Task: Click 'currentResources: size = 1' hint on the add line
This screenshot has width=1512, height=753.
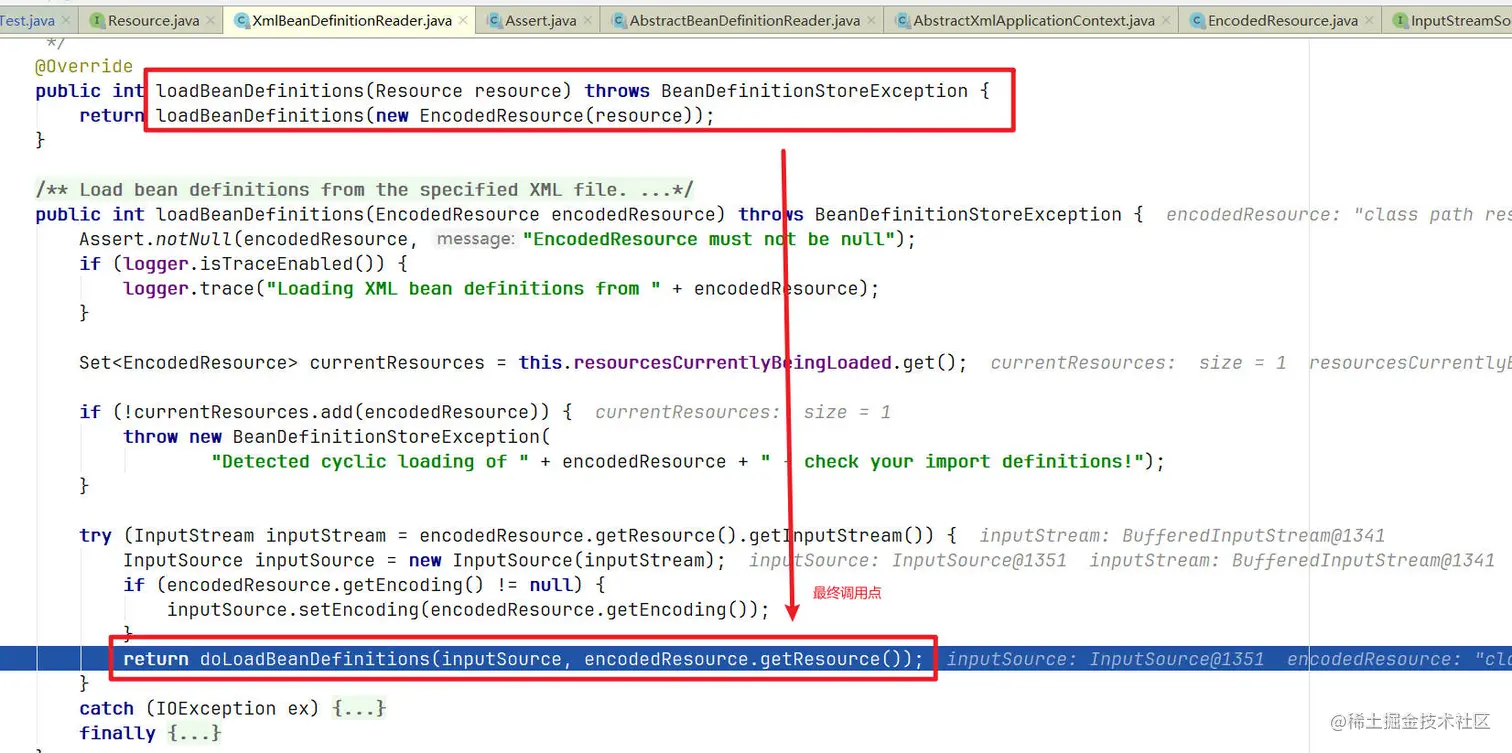Action: (x=743, y=412)
